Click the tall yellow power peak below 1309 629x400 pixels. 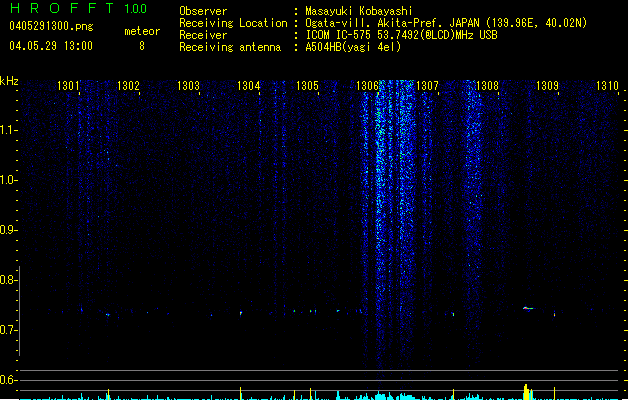pos(526,392)
